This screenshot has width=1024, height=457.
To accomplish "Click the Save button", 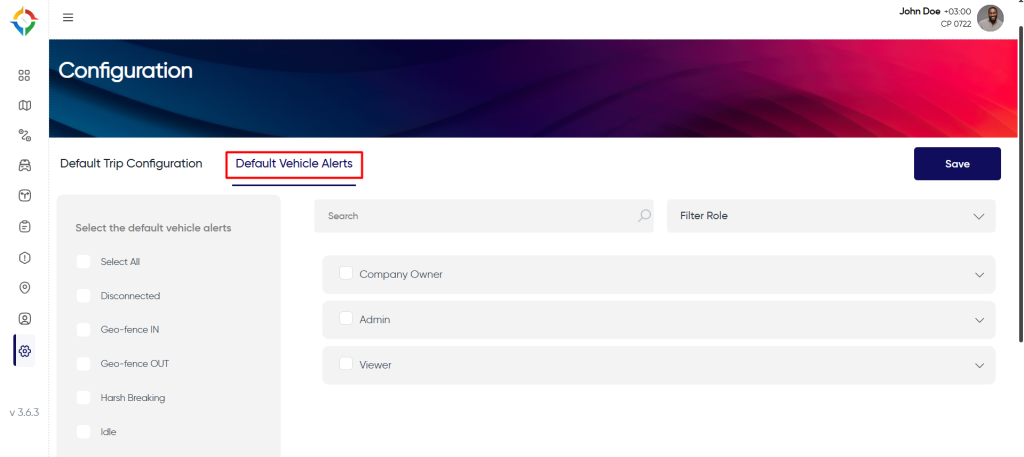I will coord(957,164).
